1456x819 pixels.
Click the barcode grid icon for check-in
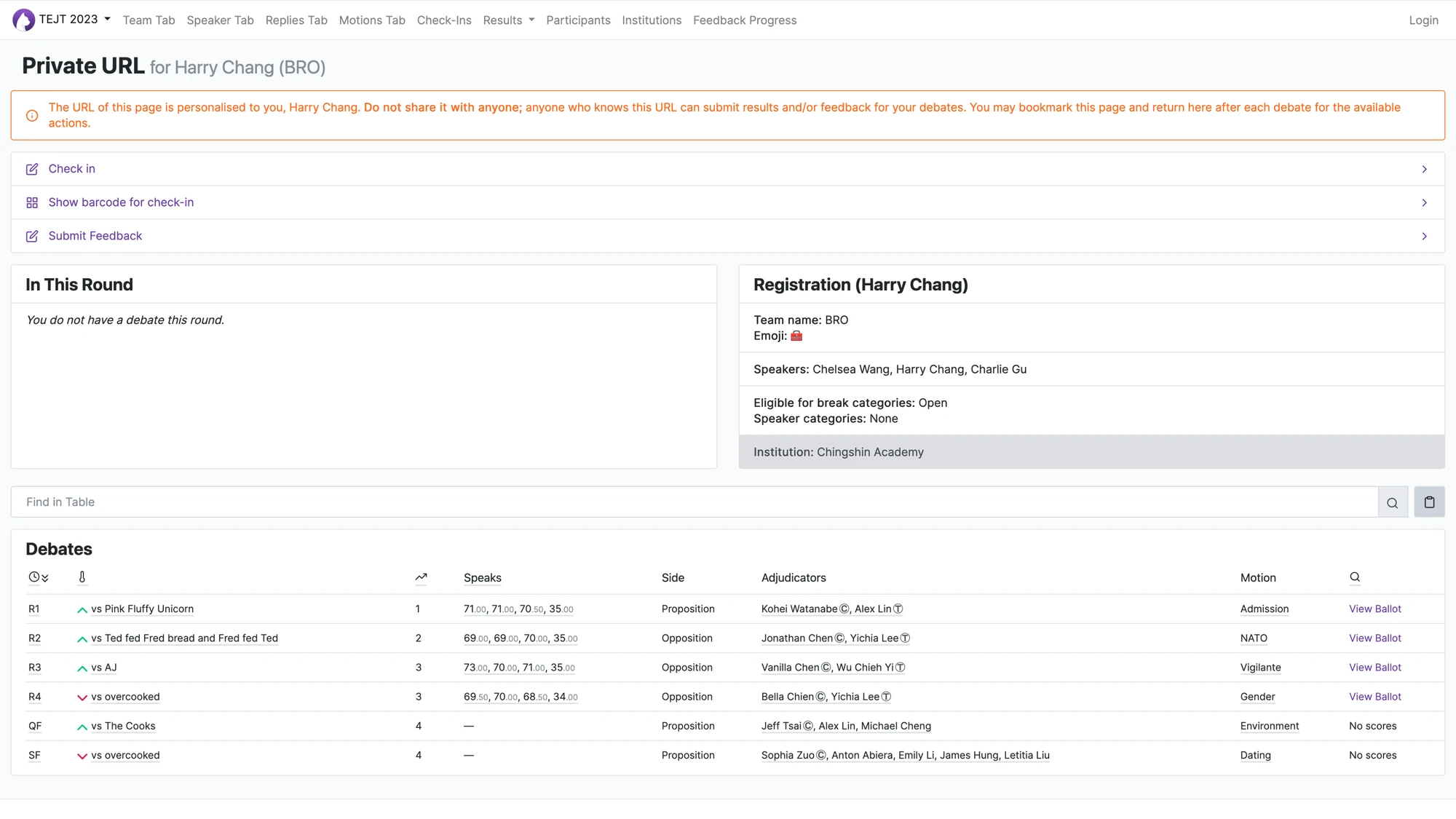click(x=32, y=202)
